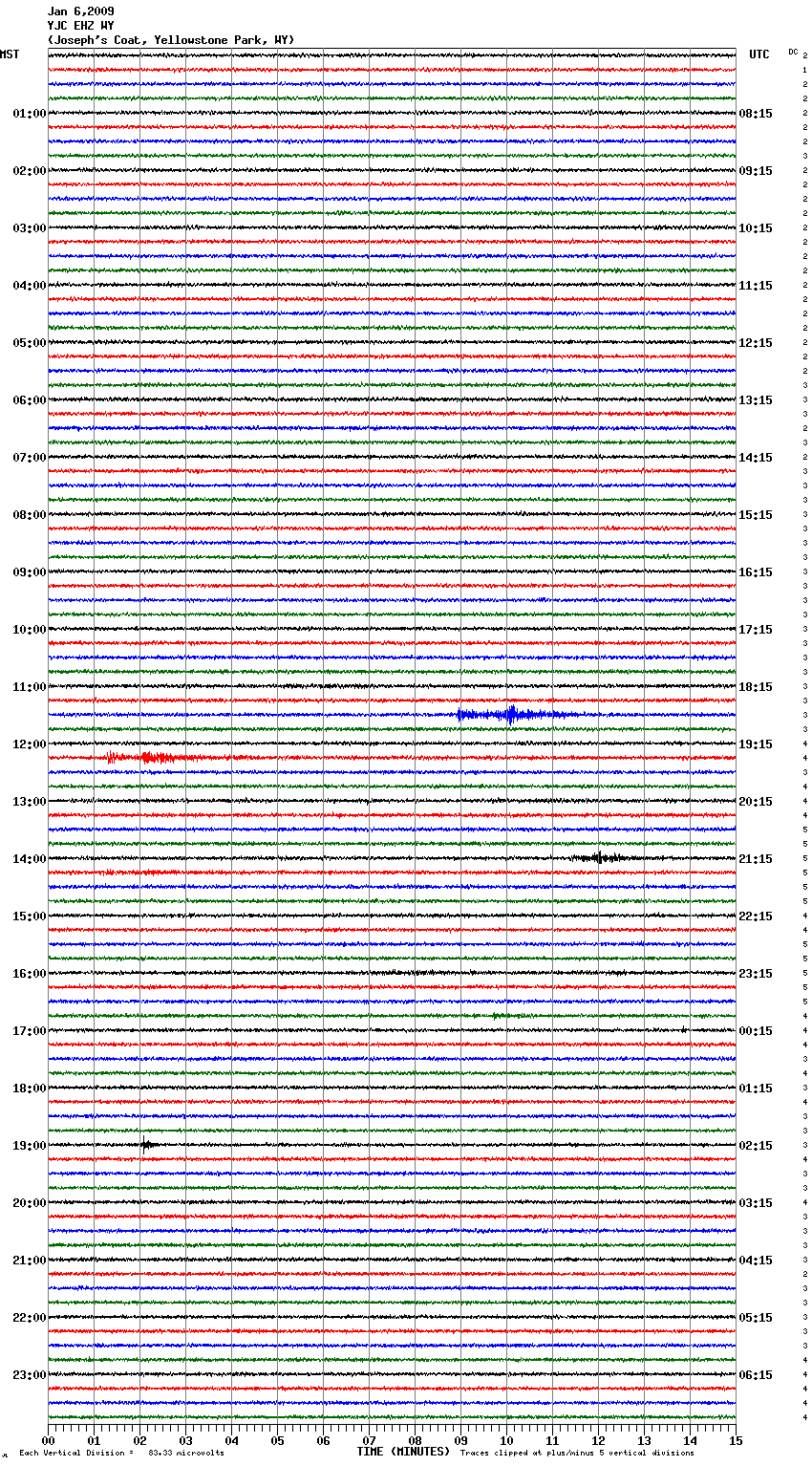Viewport: 812px width, 1466px height.
Task: Select the '21:00' MST time label
Action: click(x=29, y=1261)
